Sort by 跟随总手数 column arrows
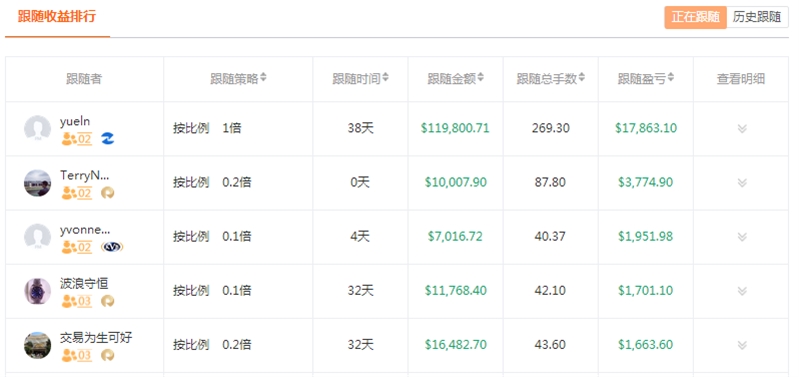799x377 pixels. point(581,78)
